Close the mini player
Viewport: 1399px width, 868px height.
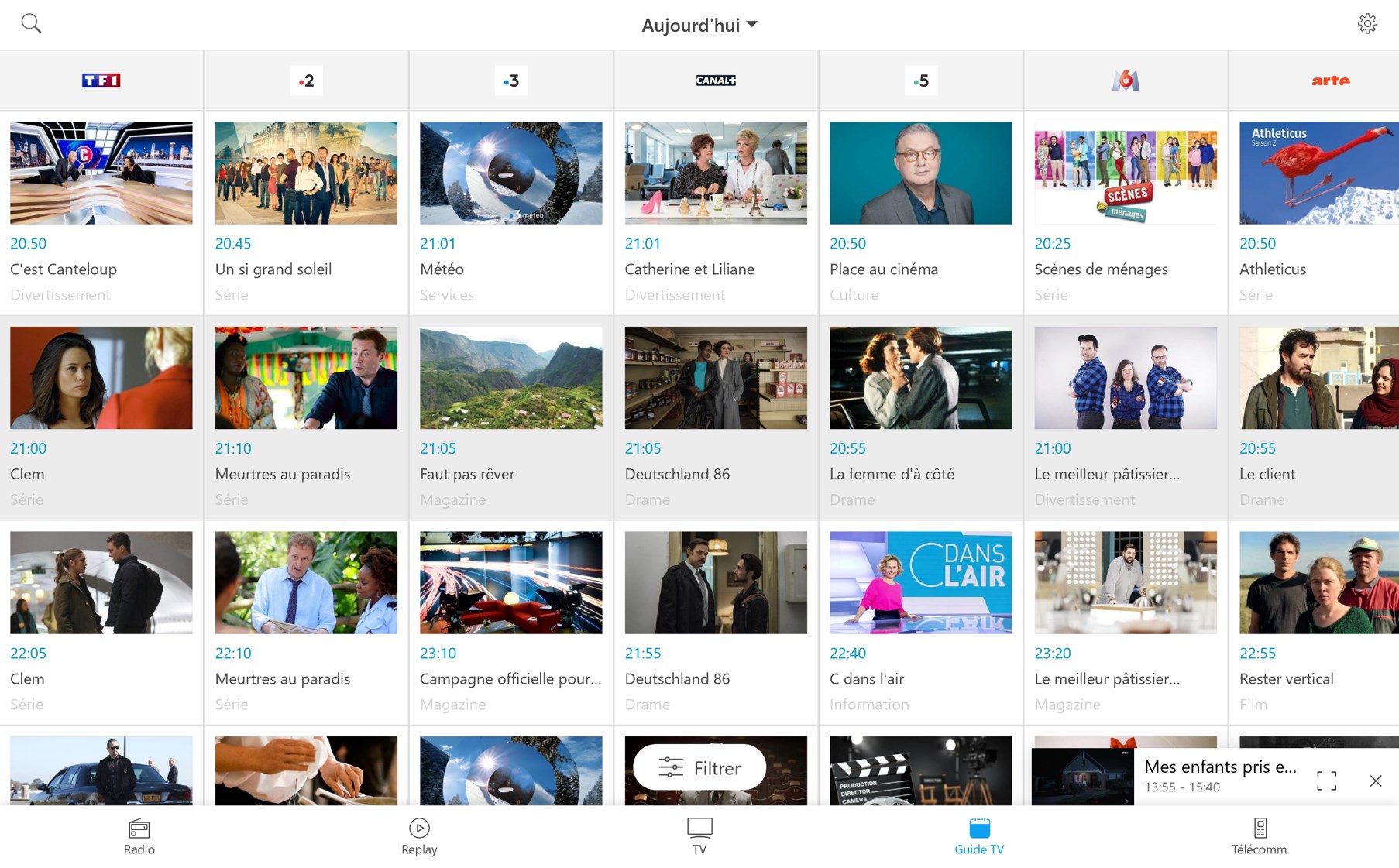click(1376, 781)
